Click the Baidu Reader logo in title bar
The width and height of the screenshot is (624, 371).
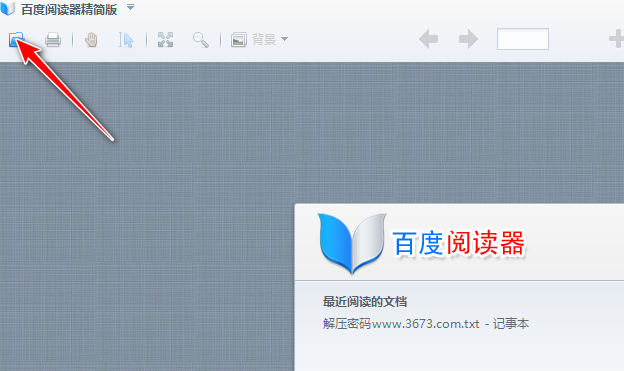(8, 8)
